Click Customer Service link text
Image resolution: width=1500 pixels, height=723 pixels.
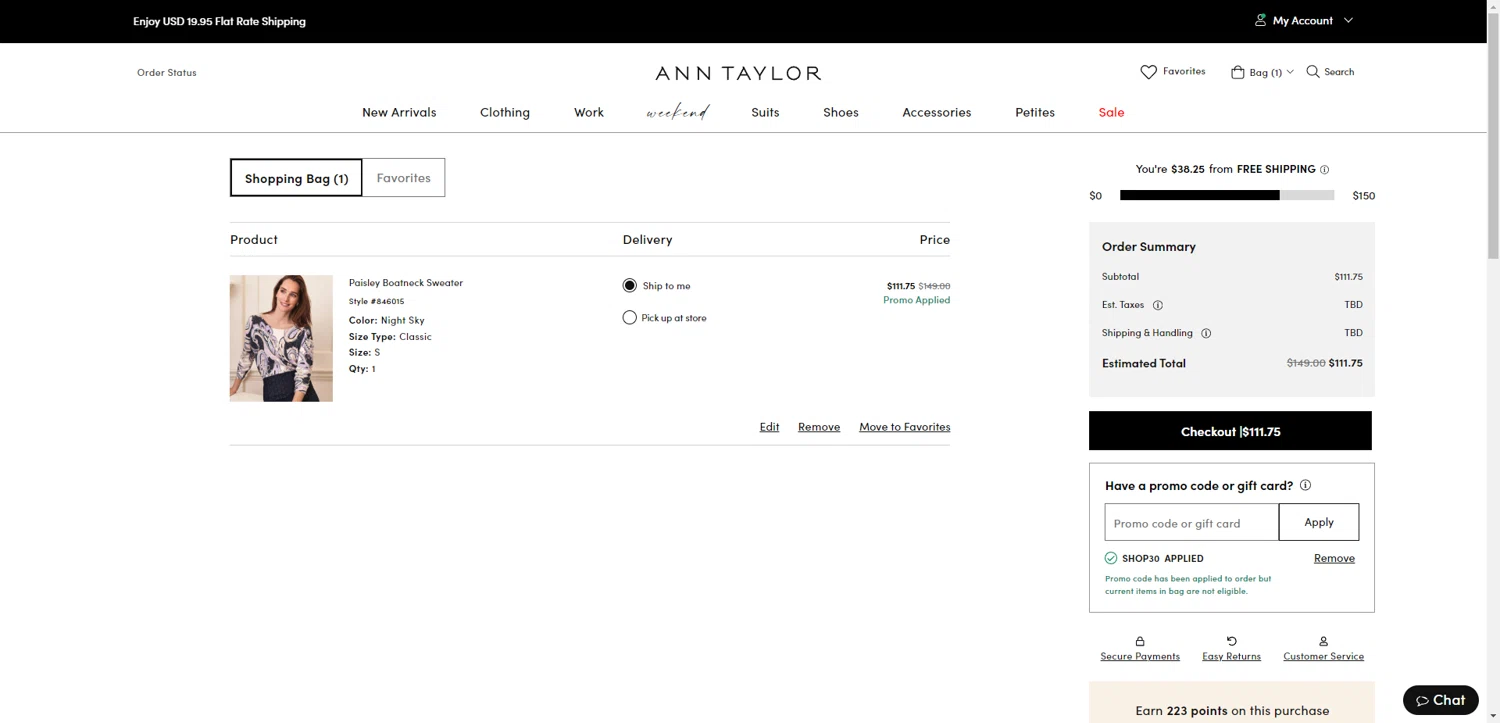click(x=1323, y=656)
